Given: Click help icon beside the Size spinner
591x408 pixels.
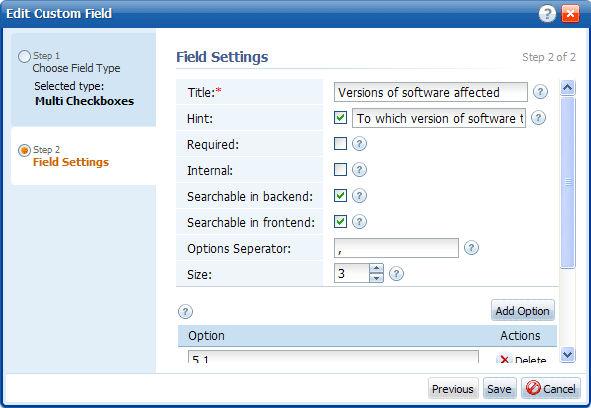Looking at the screenshot, I should coord(396,274).
